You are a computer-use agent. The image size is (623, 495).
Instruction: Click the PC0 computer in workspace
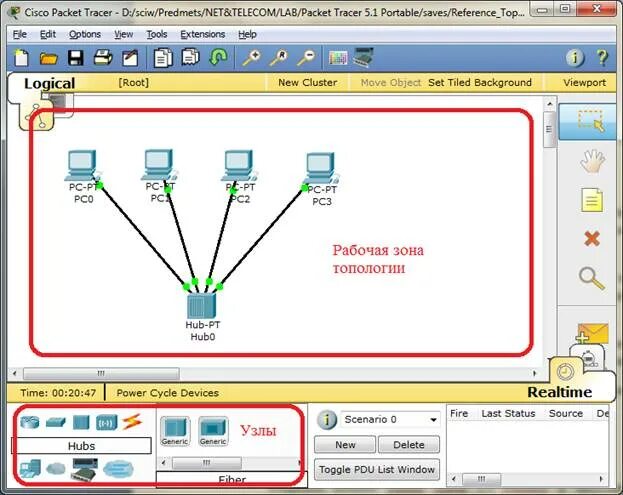click(82, 164)
